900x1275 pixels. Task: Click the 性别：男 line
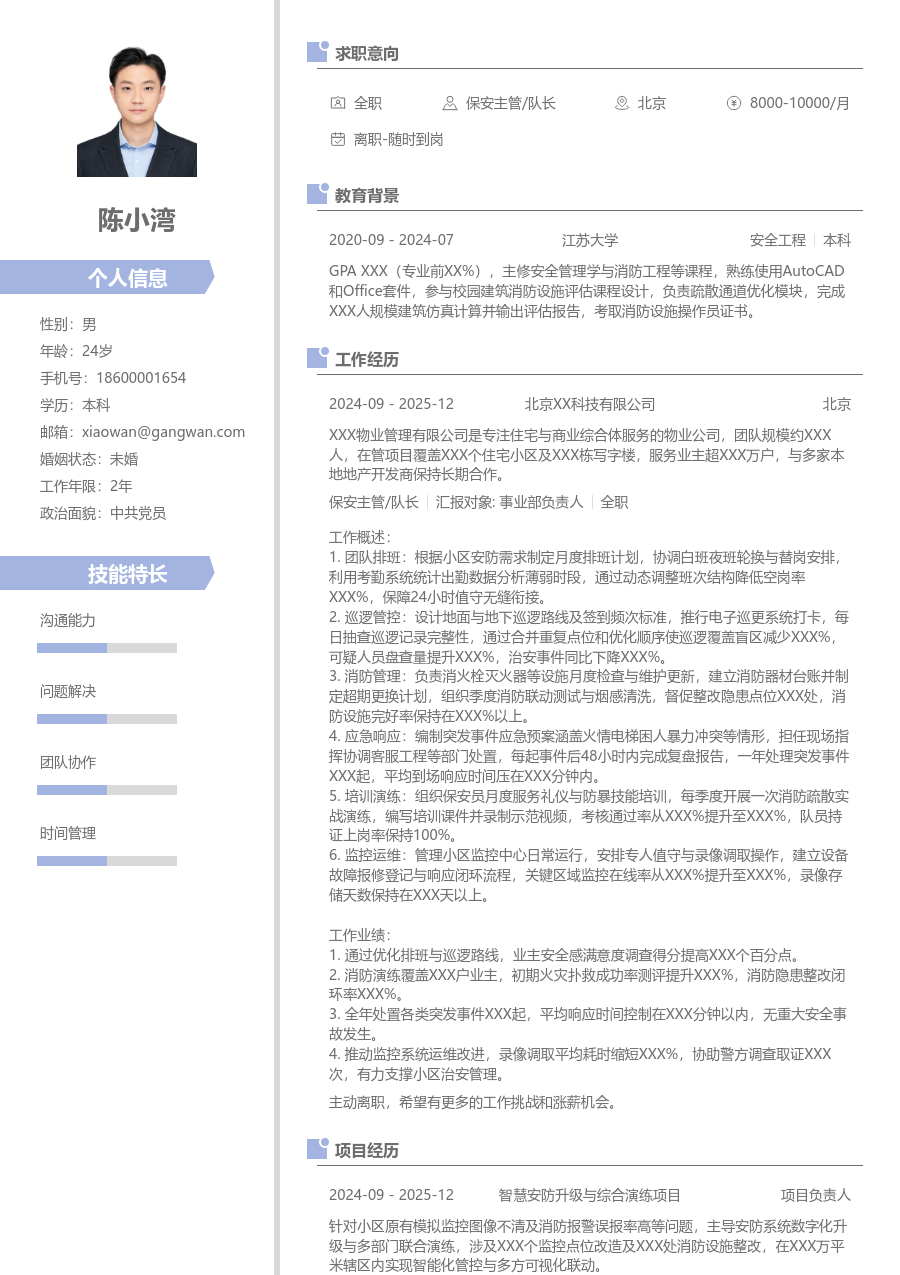(68, 324)
